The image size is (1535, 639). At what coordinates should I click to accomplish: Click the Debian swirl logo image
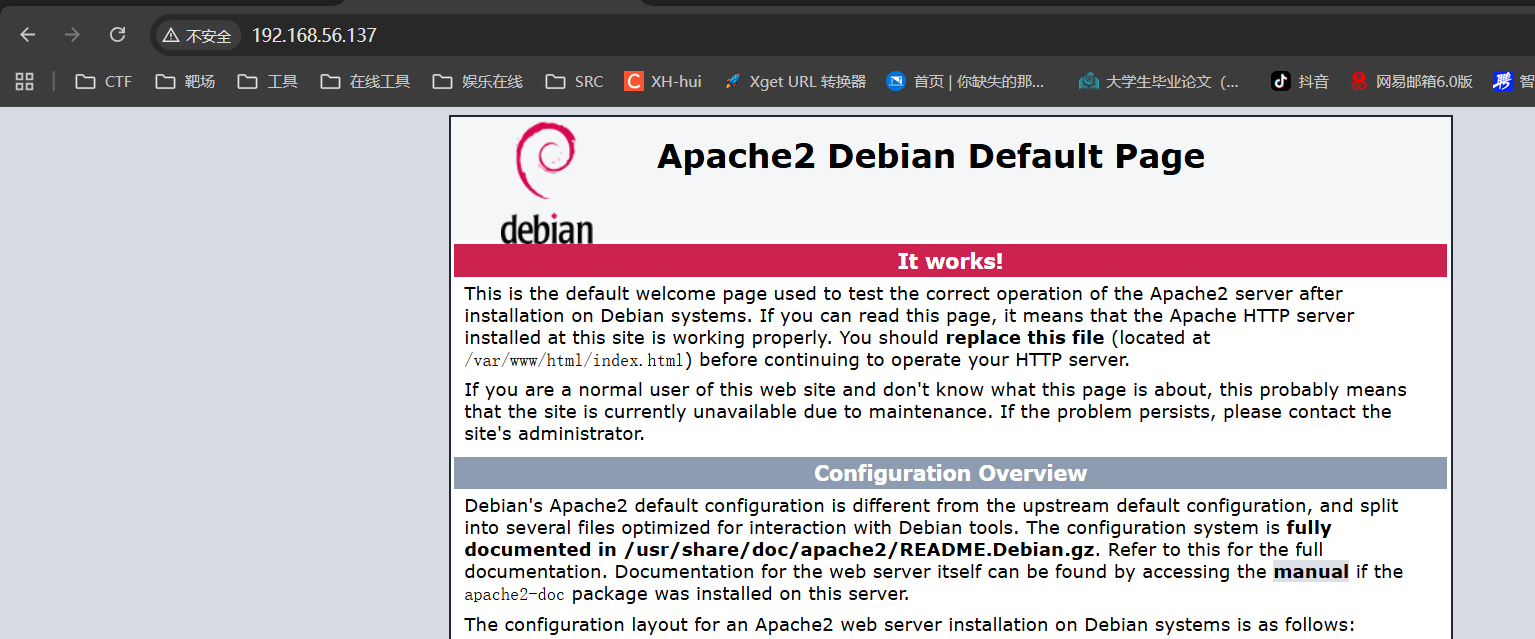(546, 183)
